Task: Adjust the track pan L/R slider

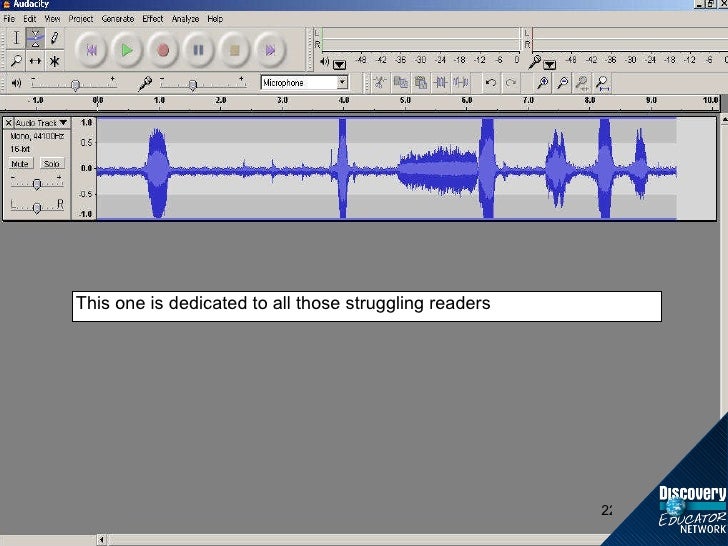Action: coord(37,206)
